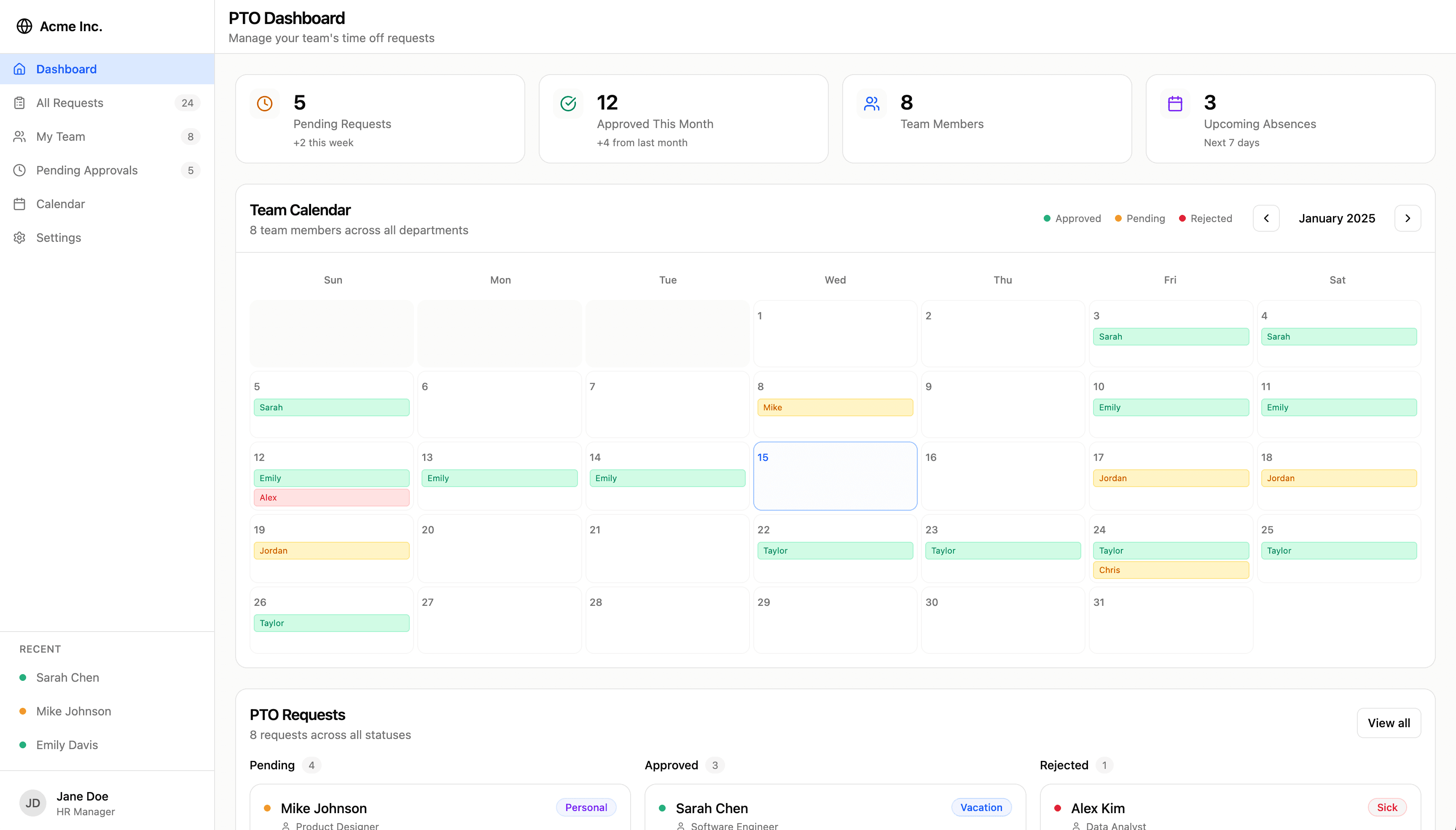Viewport: 1456px width, 830px height.
Task: Click the Chris pending event on January 24
Action: click(x=1171, y=570)
